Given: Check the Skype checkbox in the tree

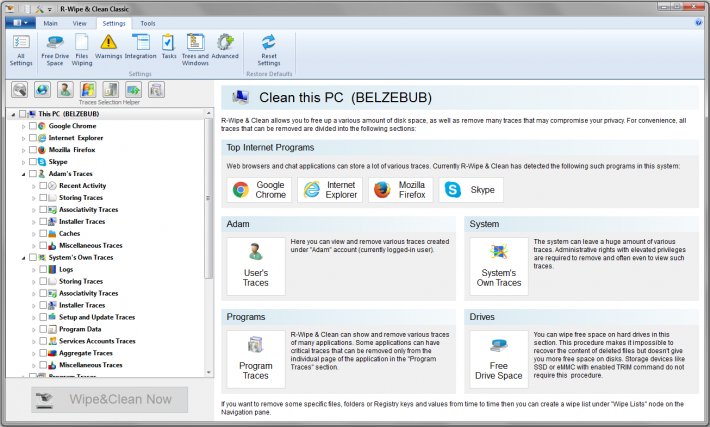Looking at the screenshot, I should (33, 162).
